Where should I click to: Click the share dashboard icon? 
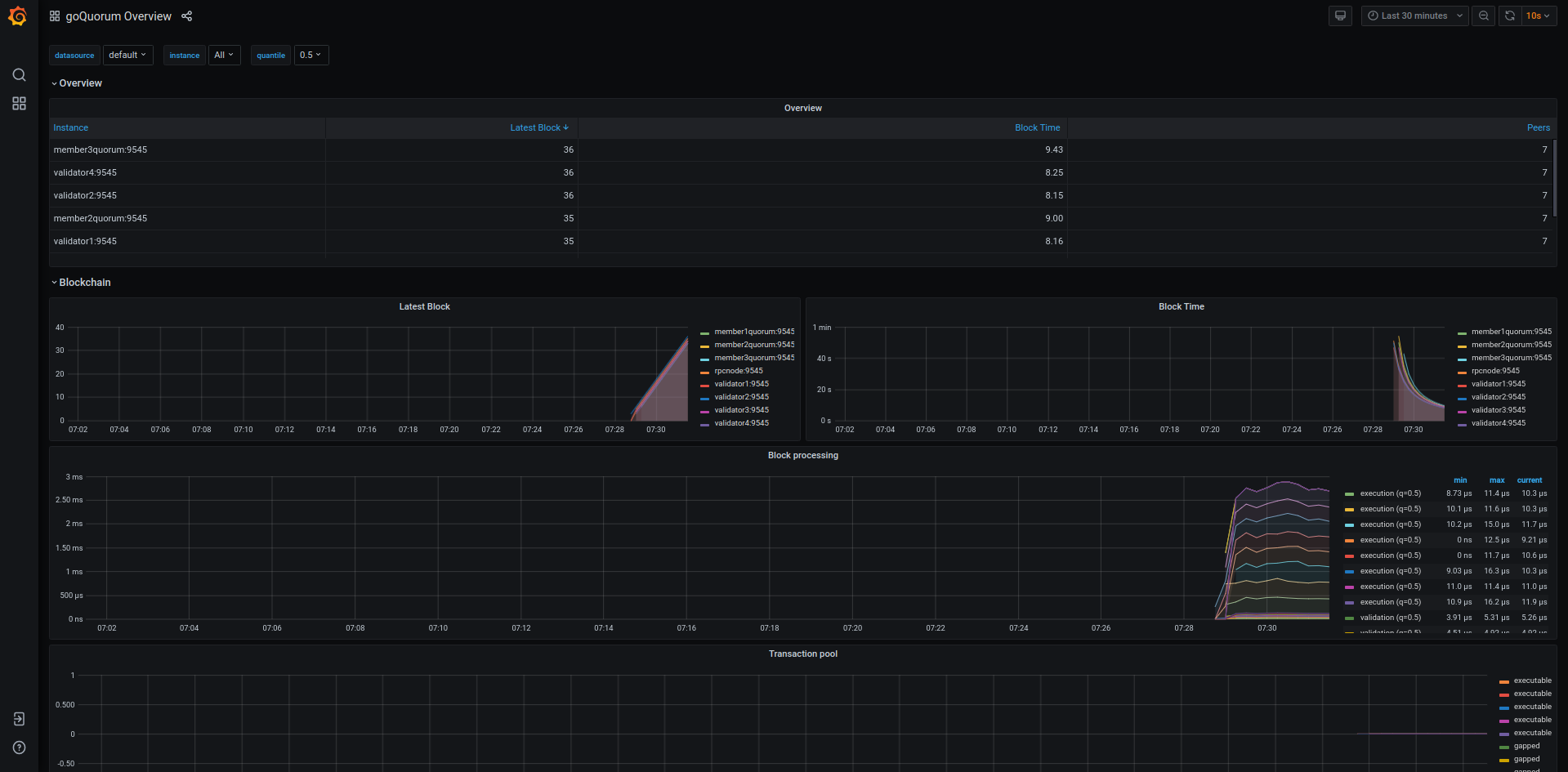[187, 16]
